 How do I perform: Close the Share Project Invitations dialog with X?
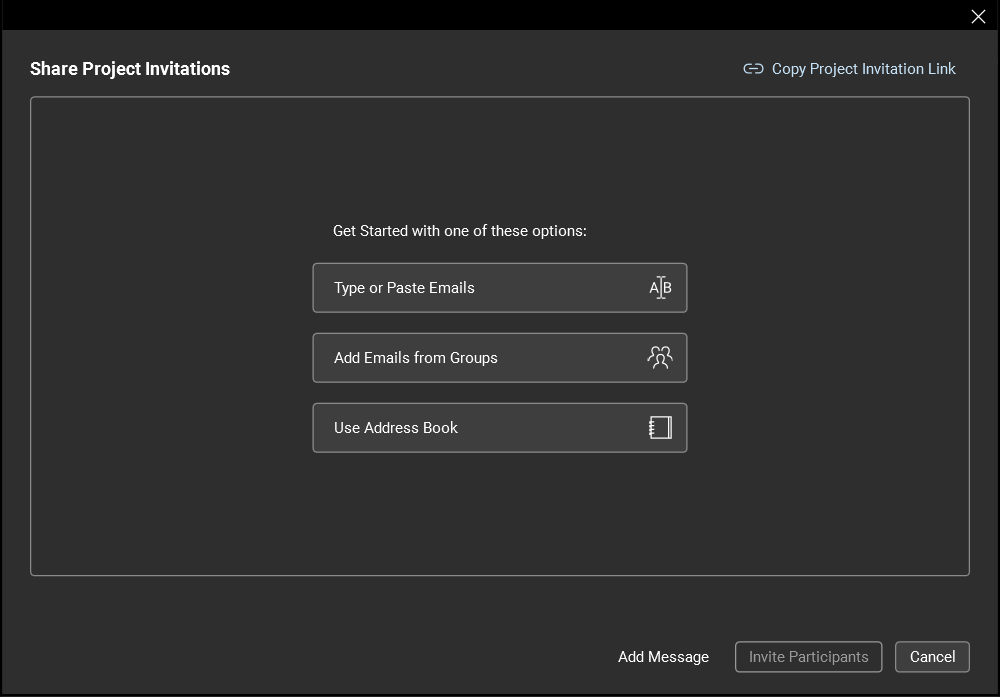click(x=978, y=16)
